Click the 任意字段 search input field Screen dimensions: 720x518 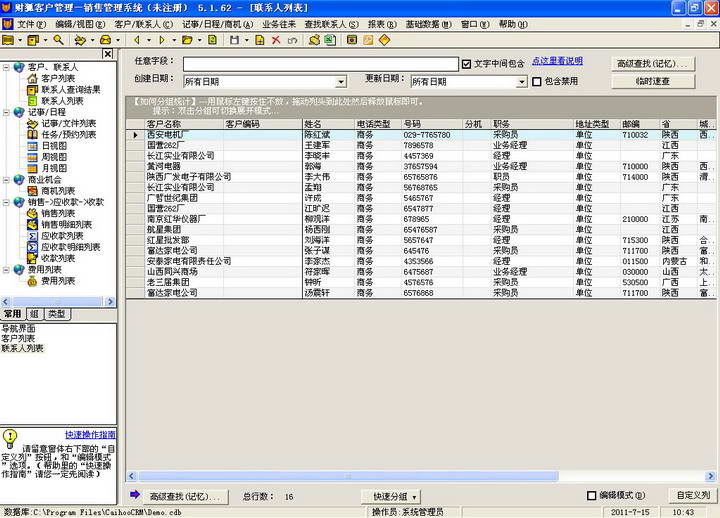[x=321, y=64]
